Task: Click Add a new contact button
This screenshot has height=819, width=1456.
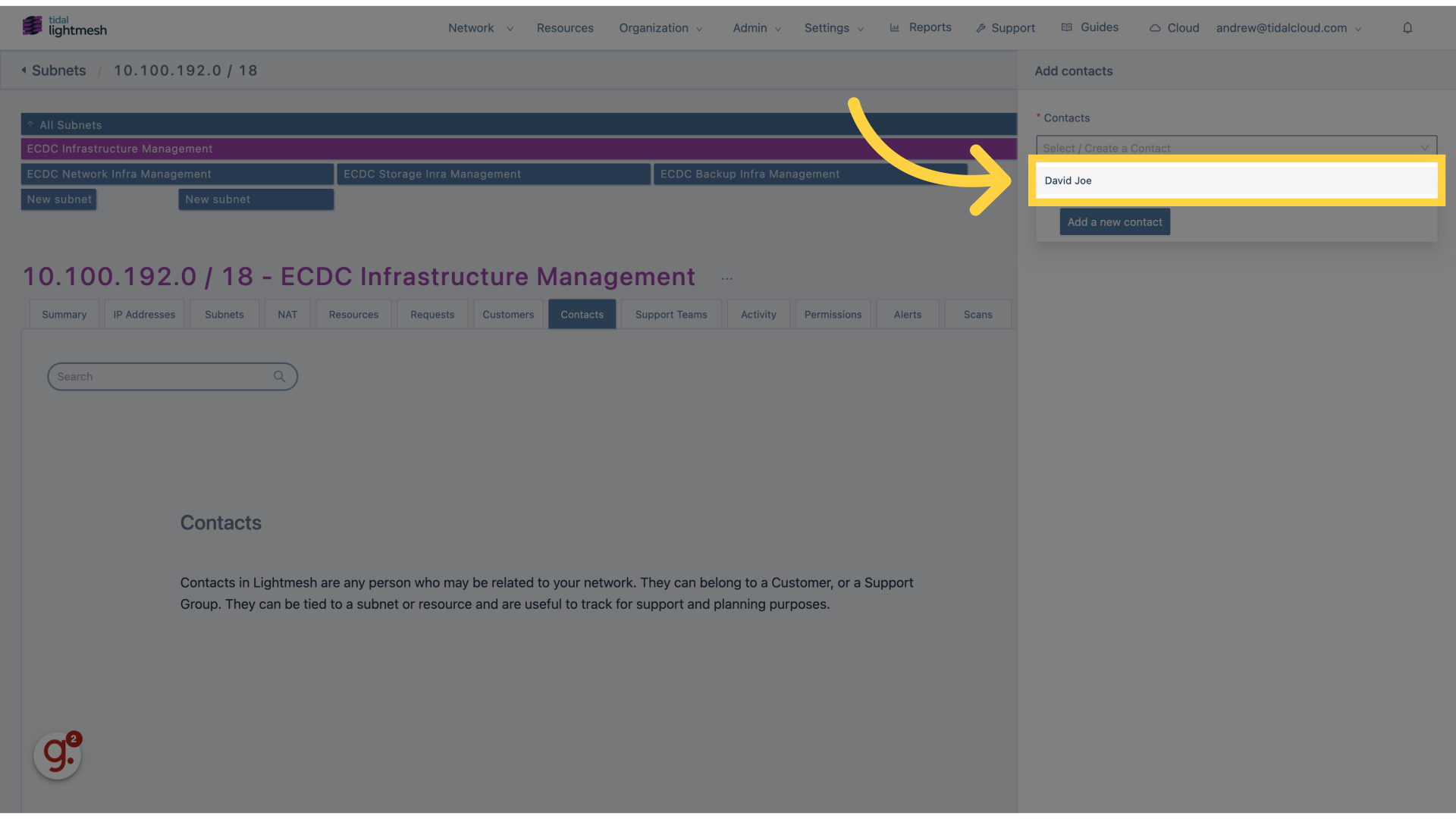Action: (x=1115, y=222)
